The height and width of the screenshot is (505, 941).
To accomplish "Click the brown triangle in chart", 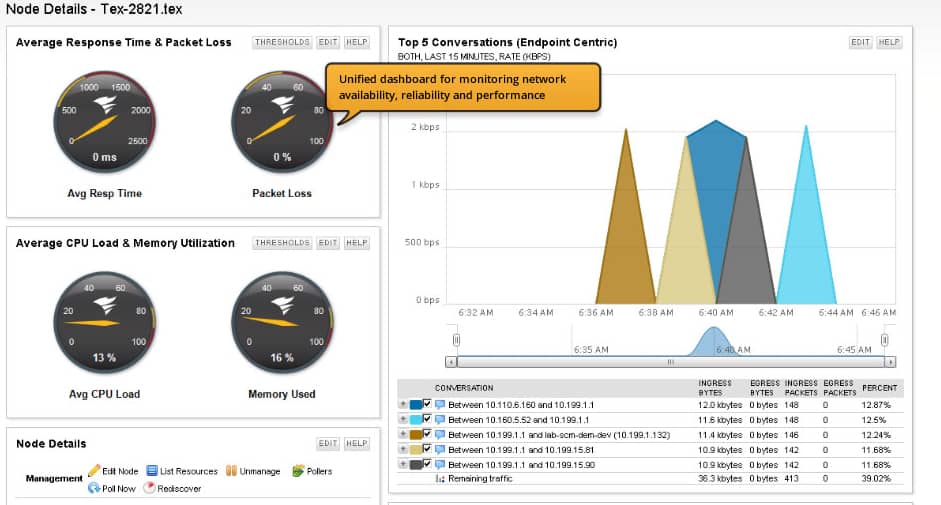I will pos(626,240).
